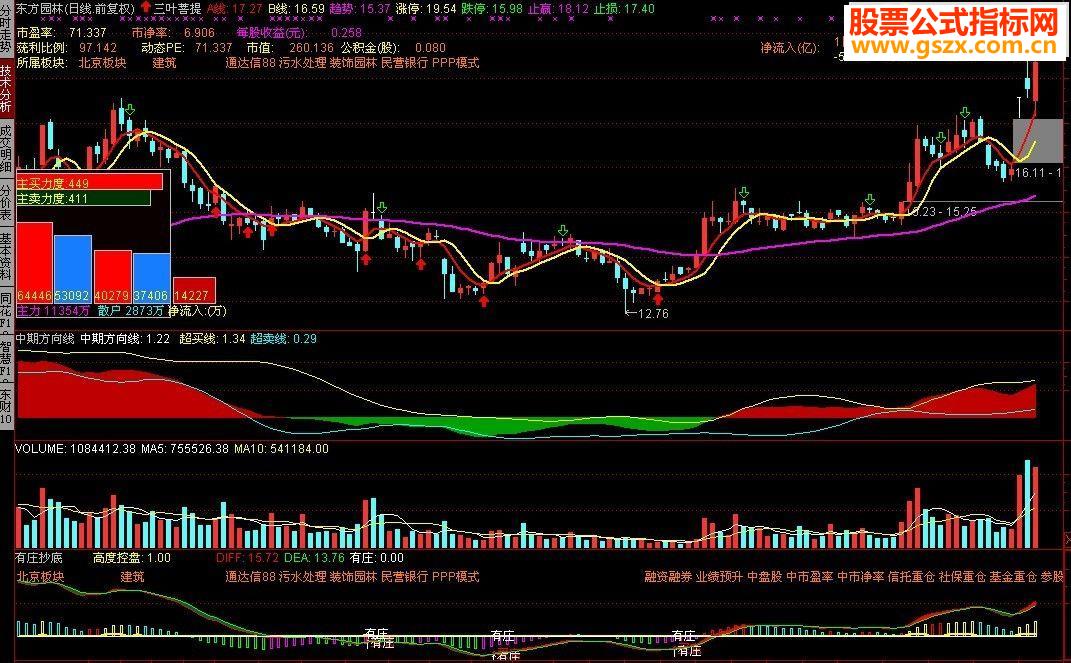
Task: Click the red up arrow beside 三叶菩提
Action: coord(145,9)
